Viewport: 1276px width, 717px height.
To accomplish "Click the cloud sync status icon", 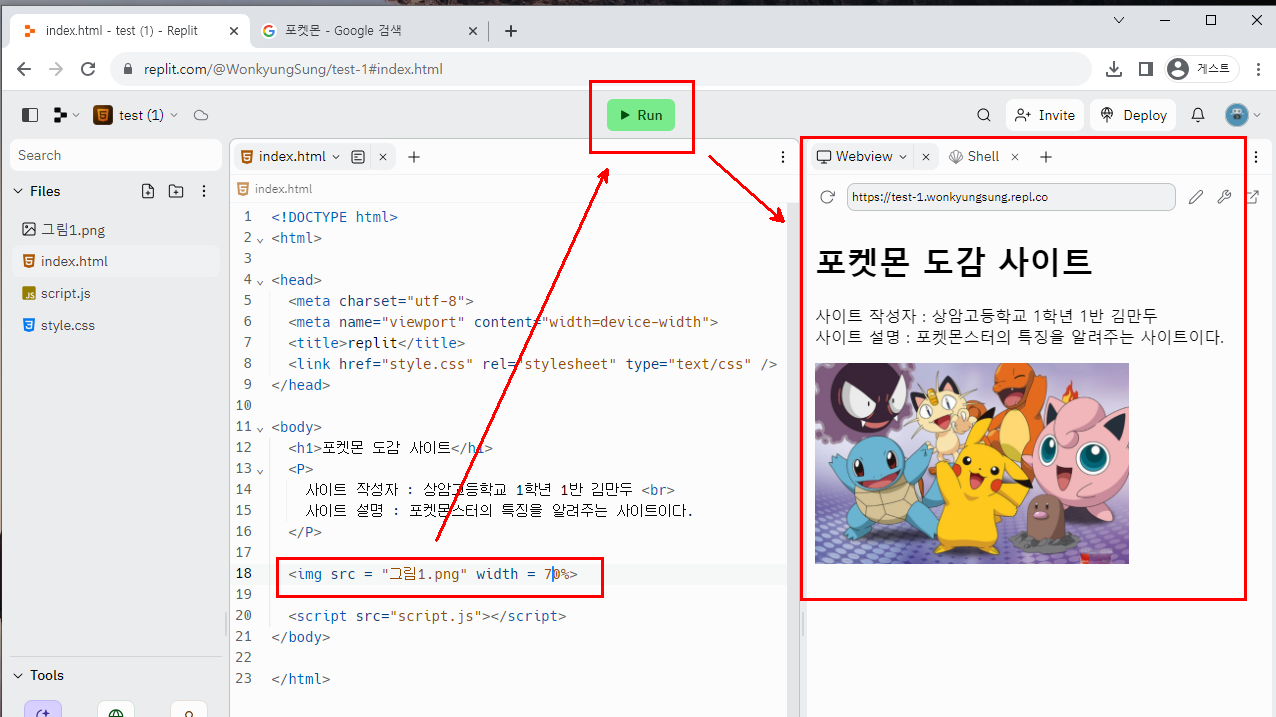I will (200, 115).
